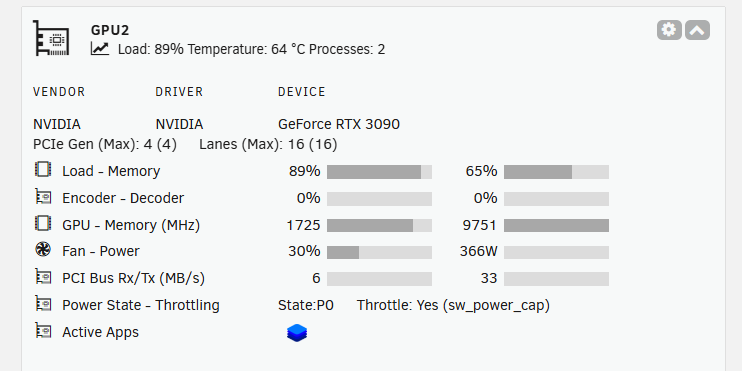Image resolution: width=742 pixels, height=371 pixels.
Task: Click the chart icon before Load summary
Action: (x=100, y=48)
